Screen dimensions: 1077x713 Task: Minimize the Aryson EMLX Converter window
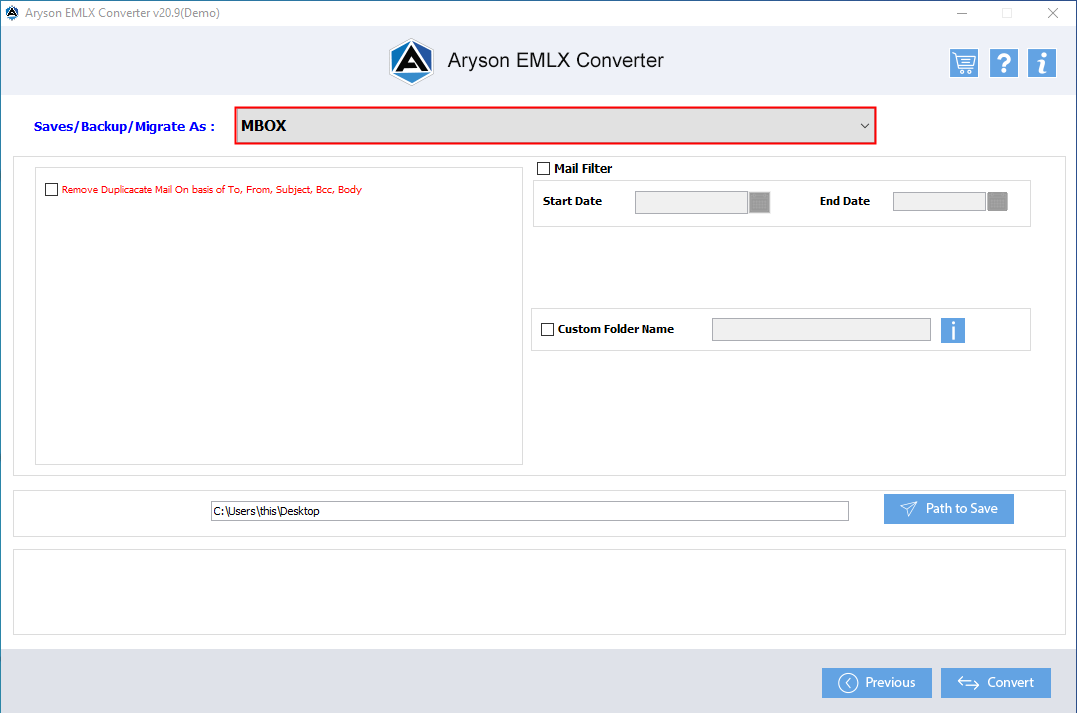962,13
